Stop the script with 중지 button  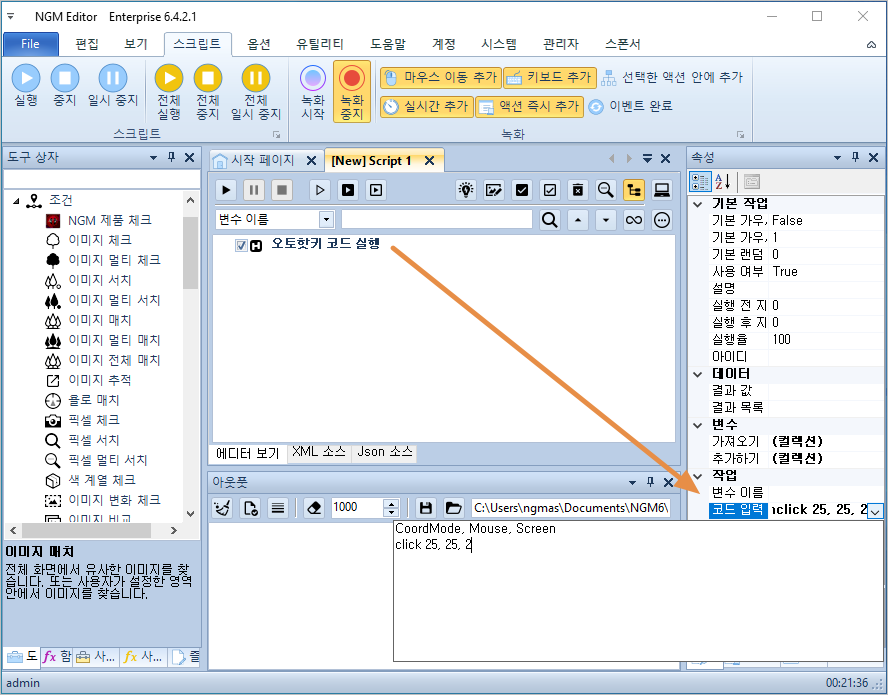click(x=65, y=86)
